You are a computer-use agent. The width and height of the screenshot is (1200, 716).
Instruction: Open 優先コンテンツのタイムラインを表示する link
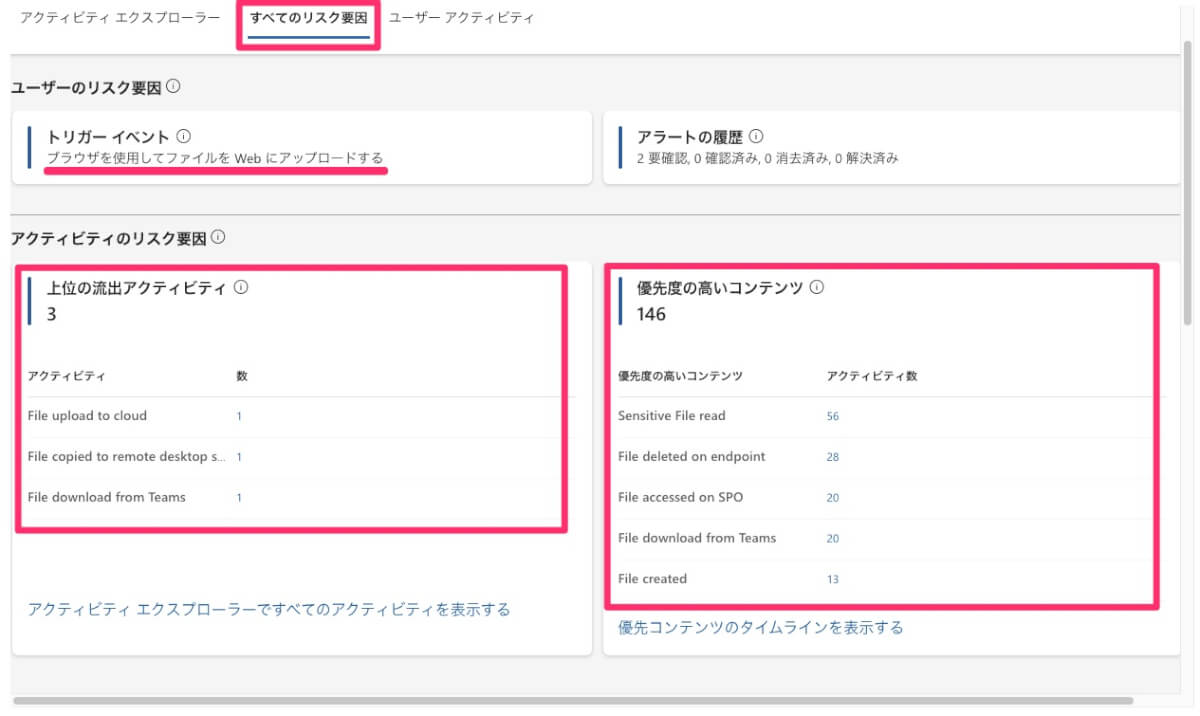[x=760, y=627]
